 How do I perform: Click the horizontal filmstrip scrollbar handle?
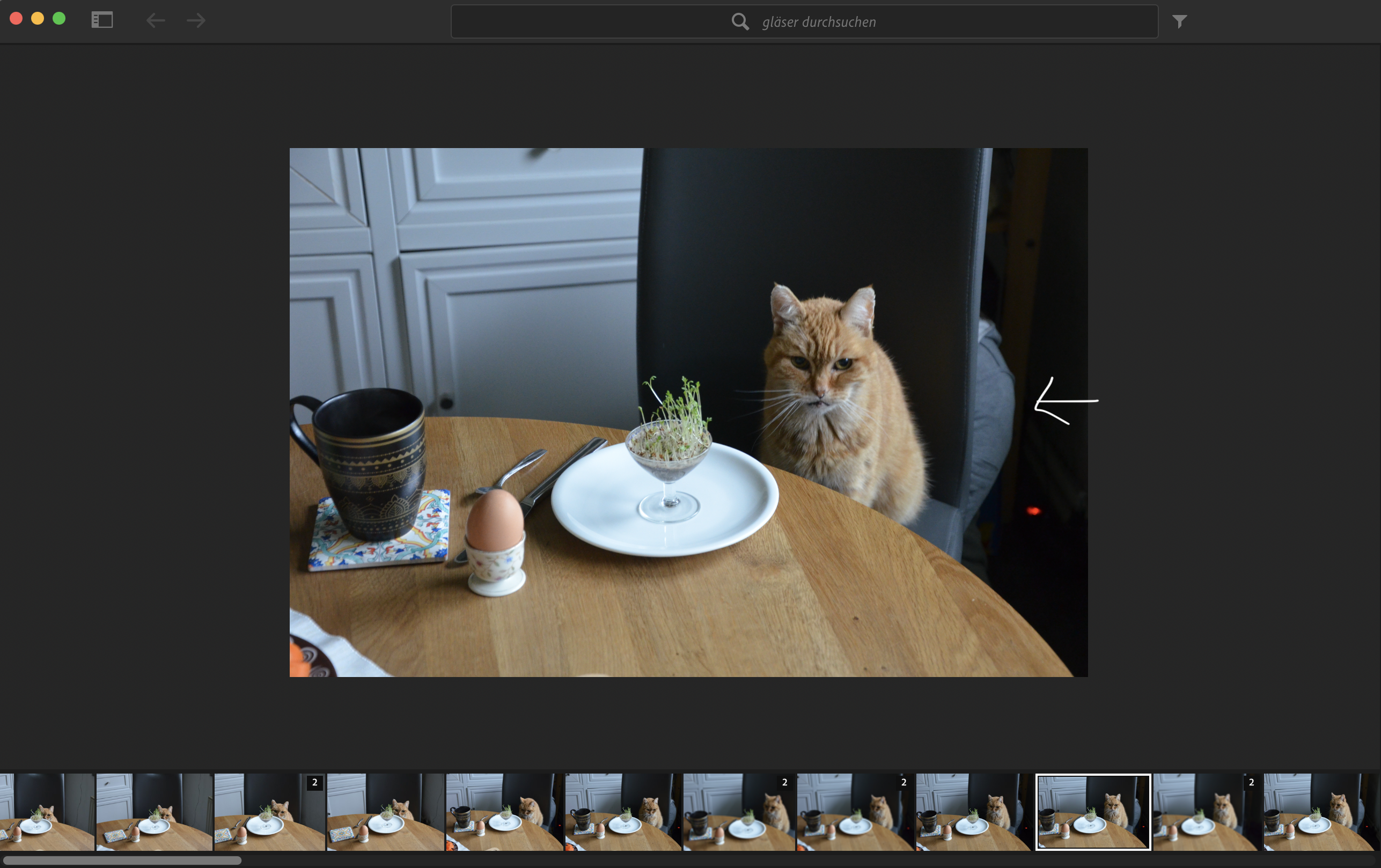(122, 860)
